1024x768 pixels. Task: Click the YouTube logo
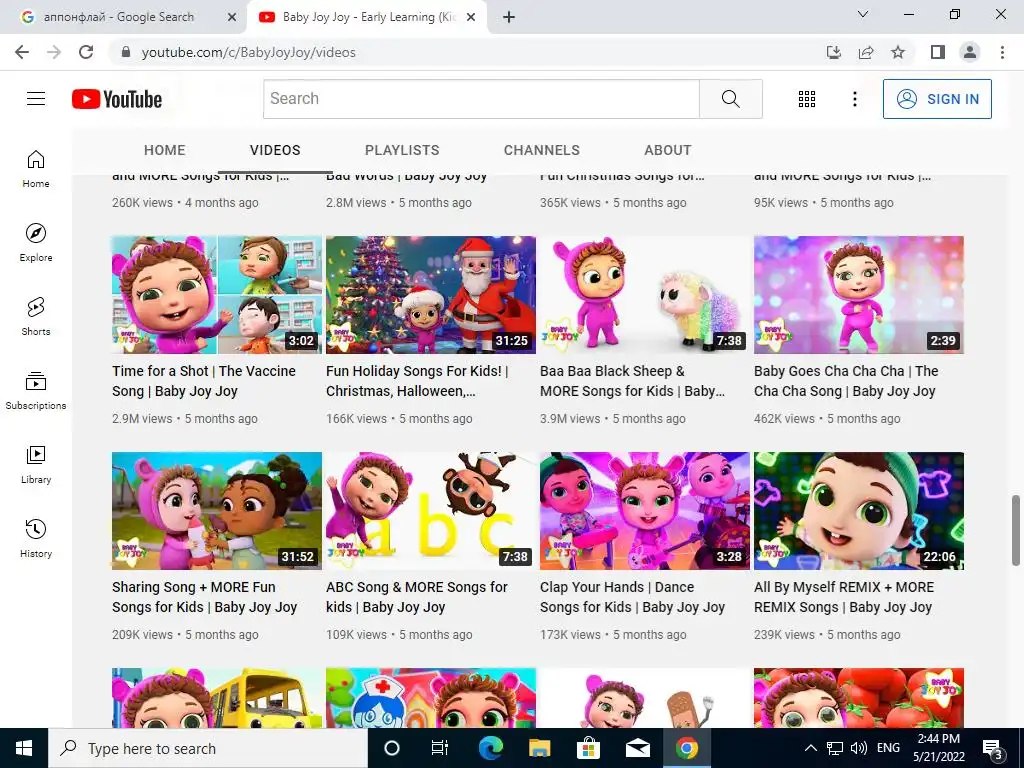pyautogui.click(x=117, y=99)
